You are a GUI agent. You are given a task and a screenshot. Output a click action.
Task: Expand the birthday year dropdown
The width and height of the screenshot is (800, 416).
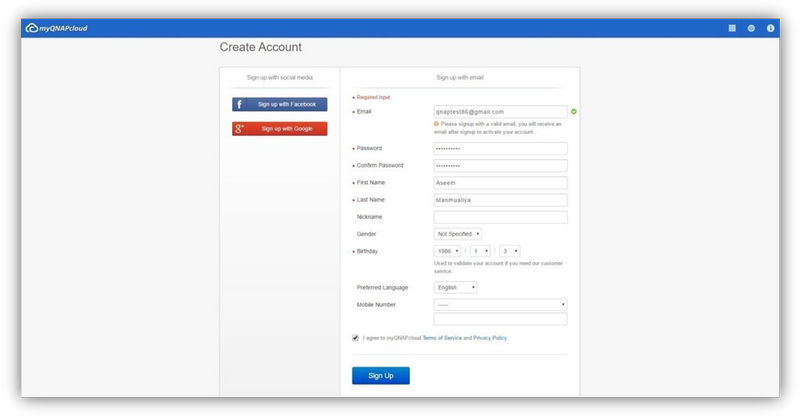447,251
